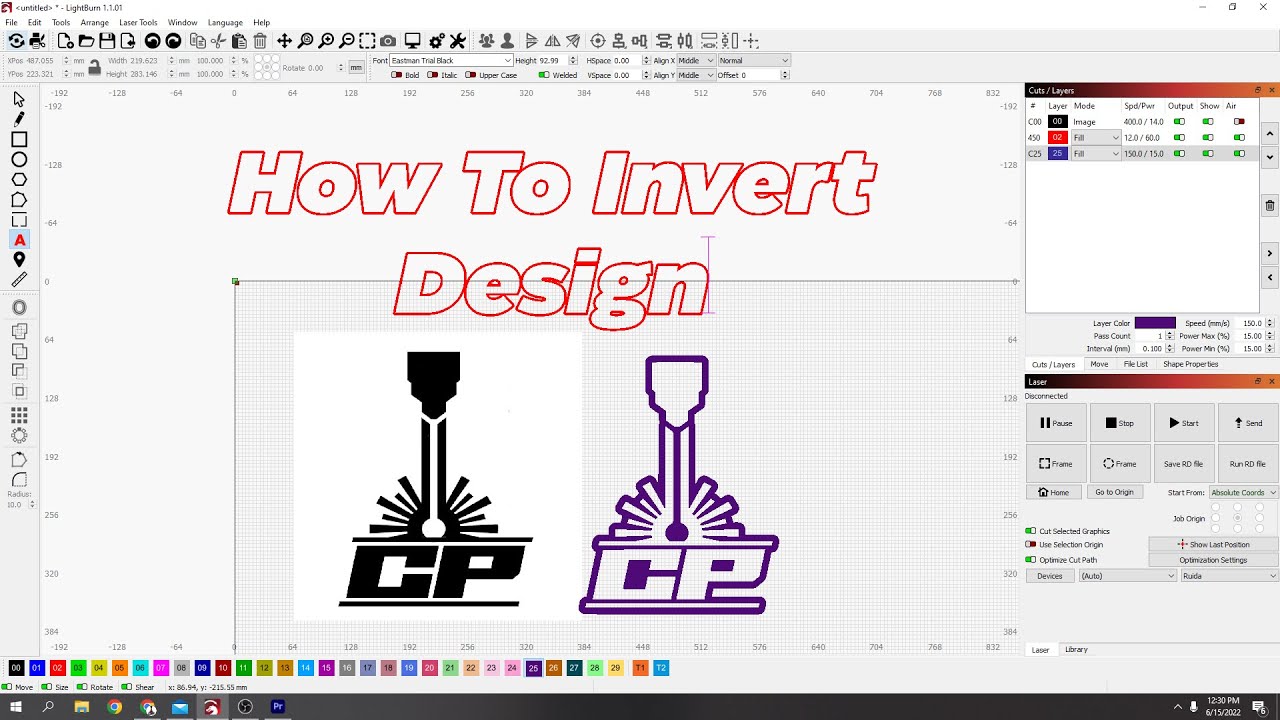
Task: Open device settings wrench-screwdriver icon
Action: 458,41
